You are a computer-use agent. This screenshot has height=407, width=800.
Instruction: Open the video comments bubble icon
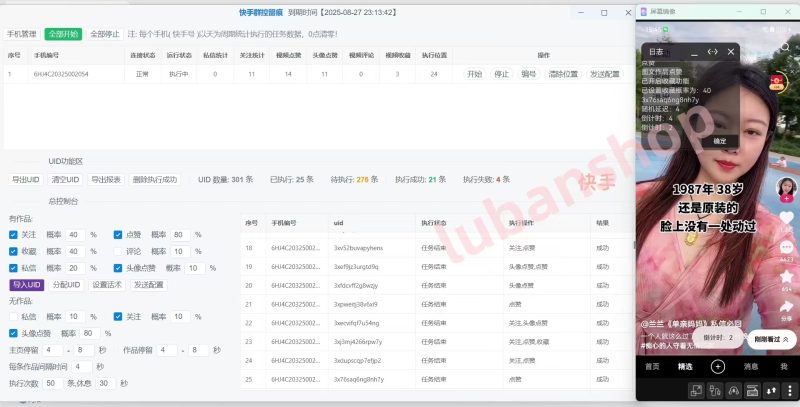click(786, 247)
